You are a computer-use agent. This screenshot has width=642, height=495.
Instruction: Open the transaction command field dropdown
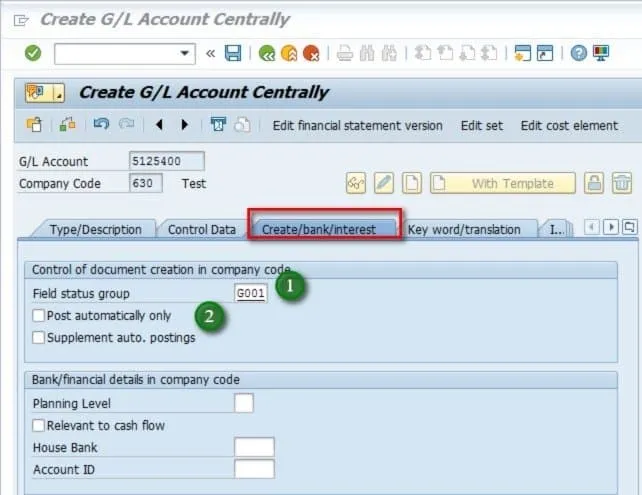click(x=185, y=53)
